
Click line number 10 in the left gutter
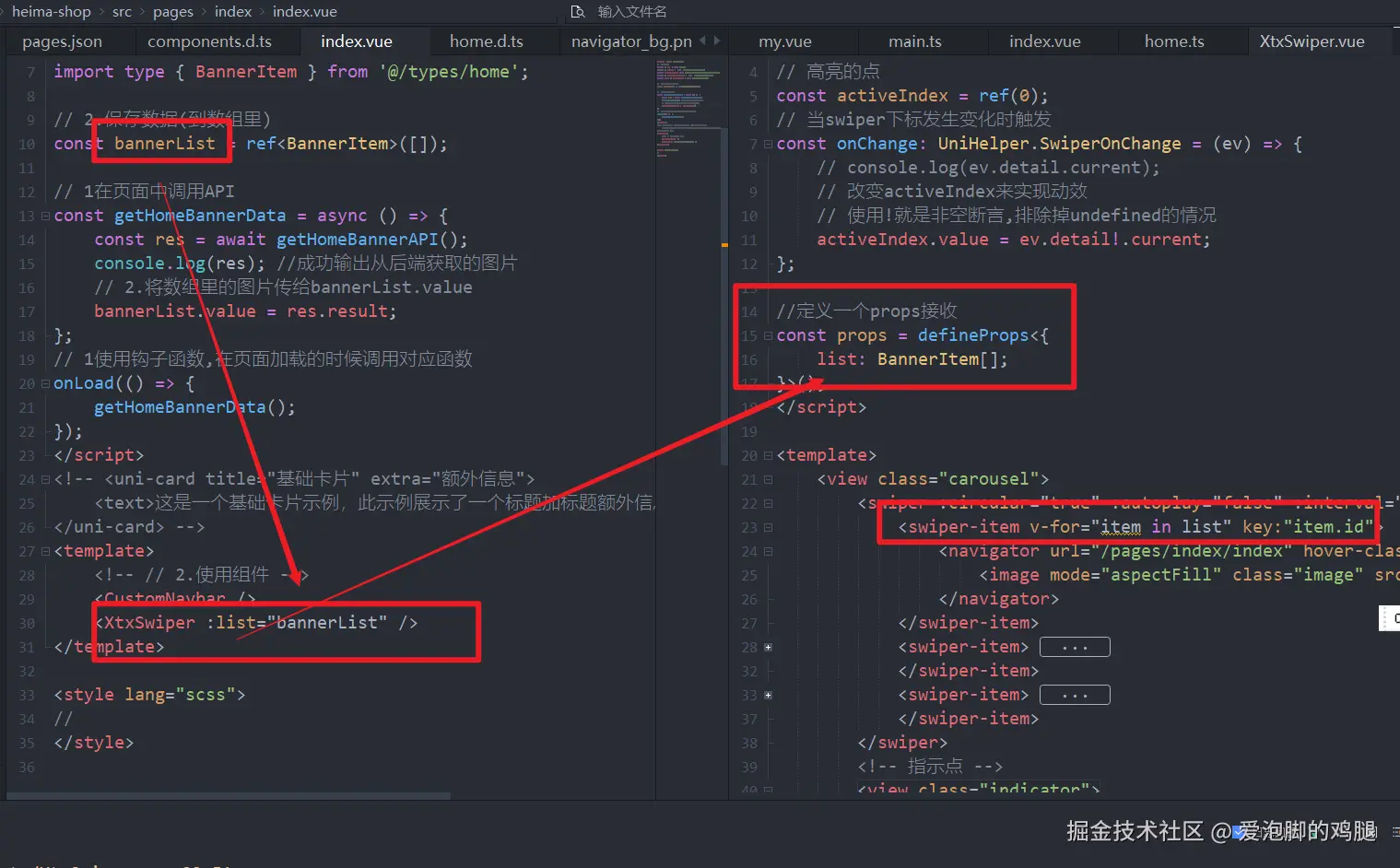pos(27,144)
